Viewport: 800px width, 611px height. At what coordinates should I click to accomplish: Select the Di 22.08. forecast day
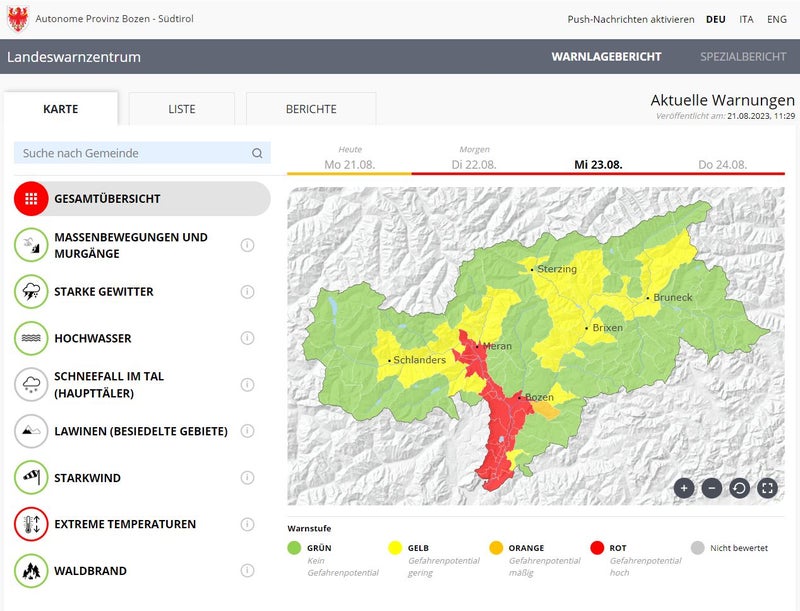coord(475,164)
